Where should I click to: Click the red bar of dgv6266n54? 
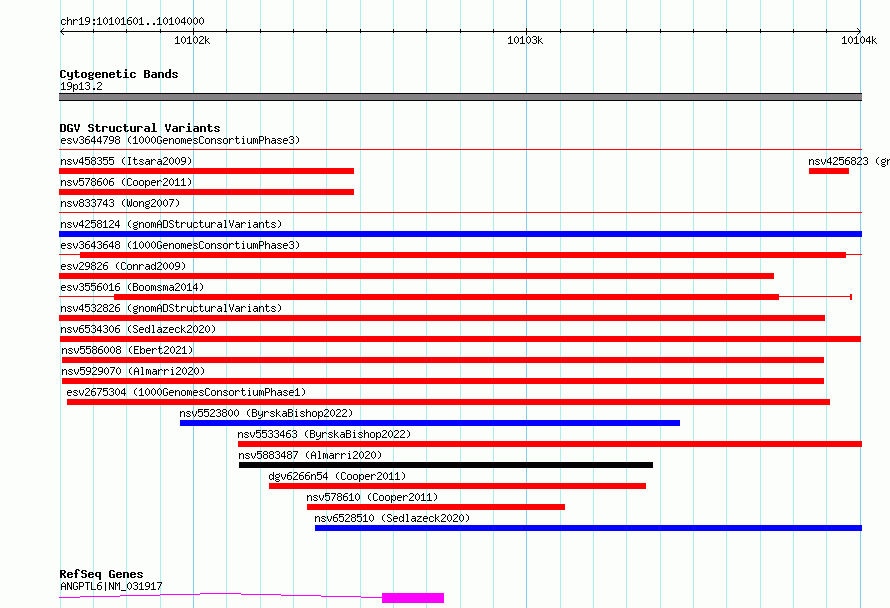pos(457,486)
